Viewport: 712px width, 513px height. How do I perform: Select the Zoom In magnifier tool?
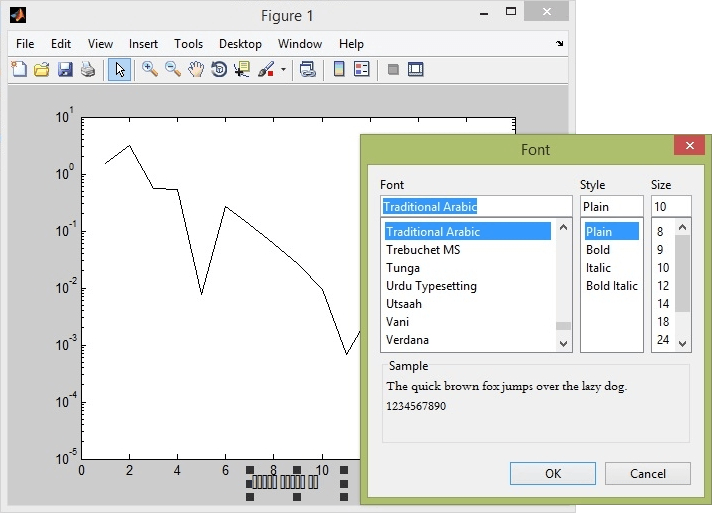tap(149, 69)
